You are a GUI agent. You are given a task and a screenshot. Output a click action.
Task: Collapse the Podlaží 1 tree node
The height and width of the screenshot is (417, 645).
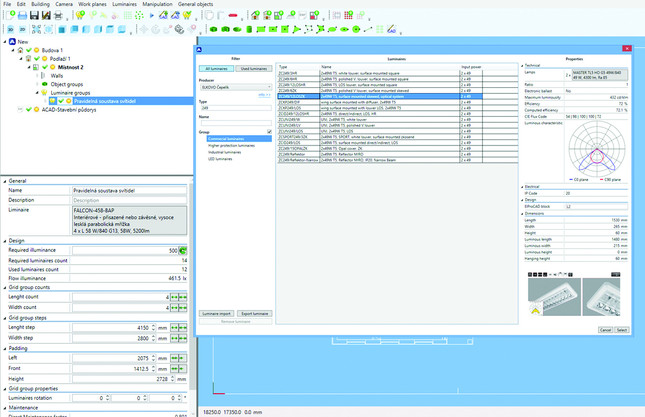19,58
